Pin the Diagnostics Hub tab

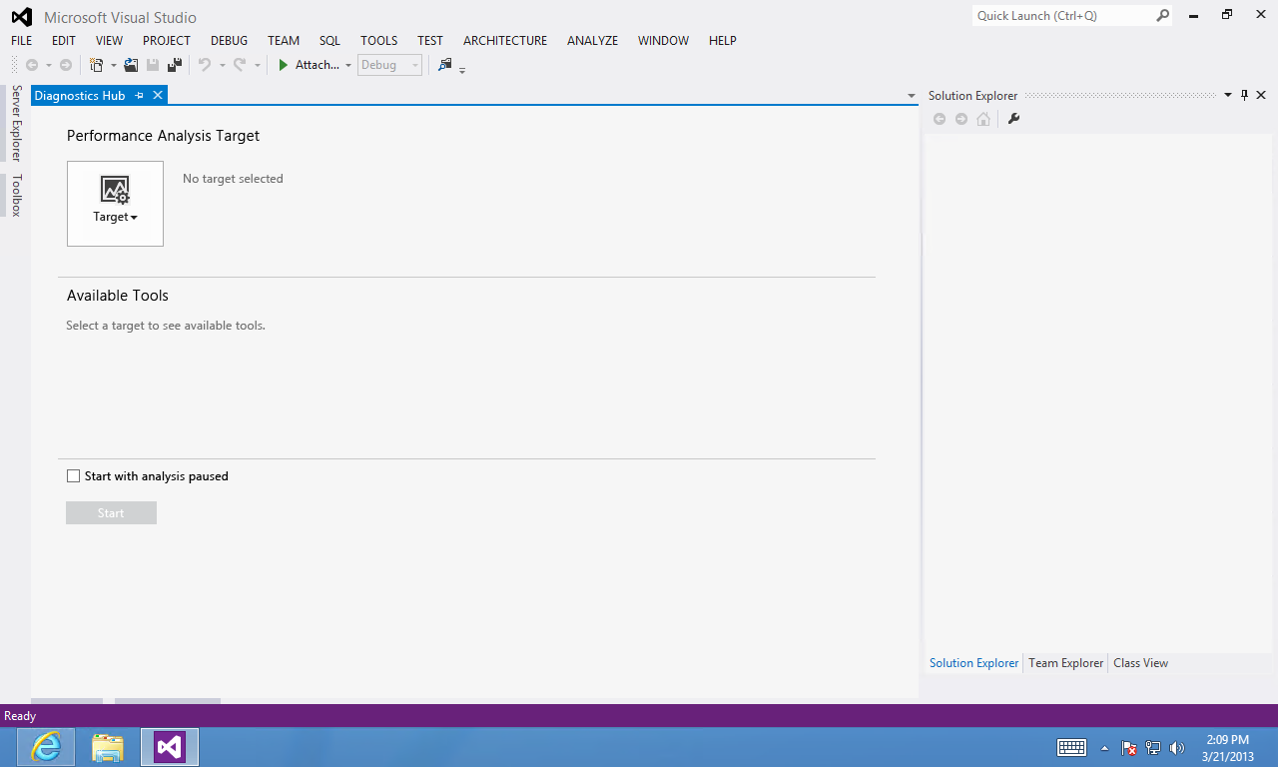[x=140, y=96]
